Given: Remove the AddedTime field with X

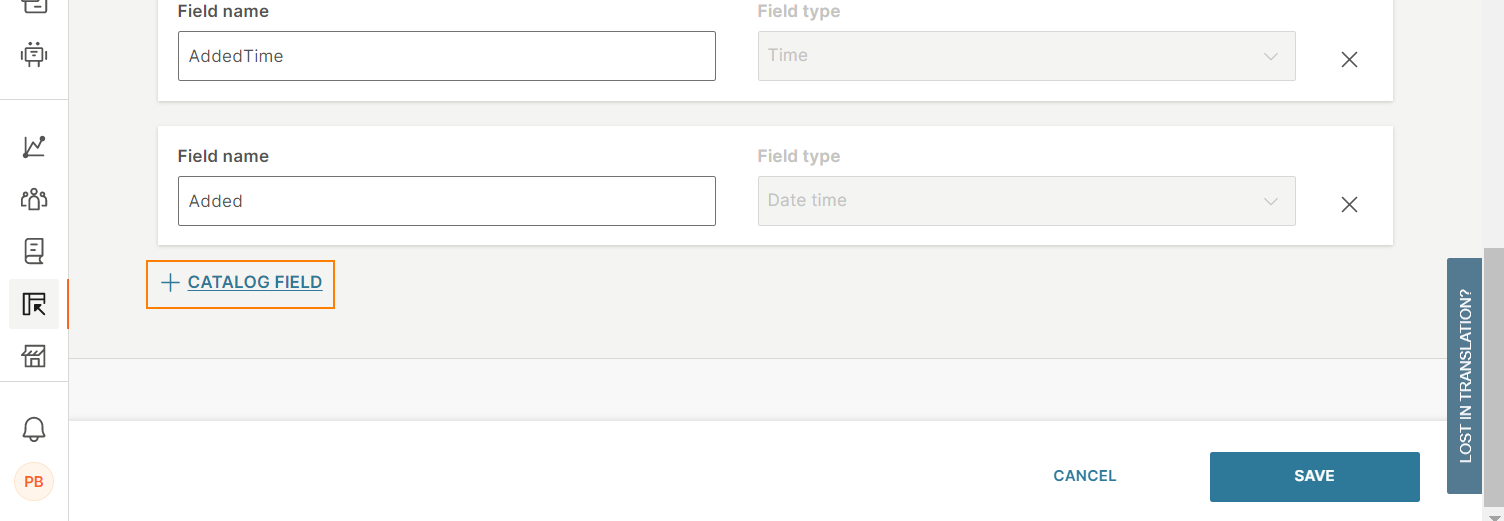Looking at the screenshot, I should tap(1349, 59).
